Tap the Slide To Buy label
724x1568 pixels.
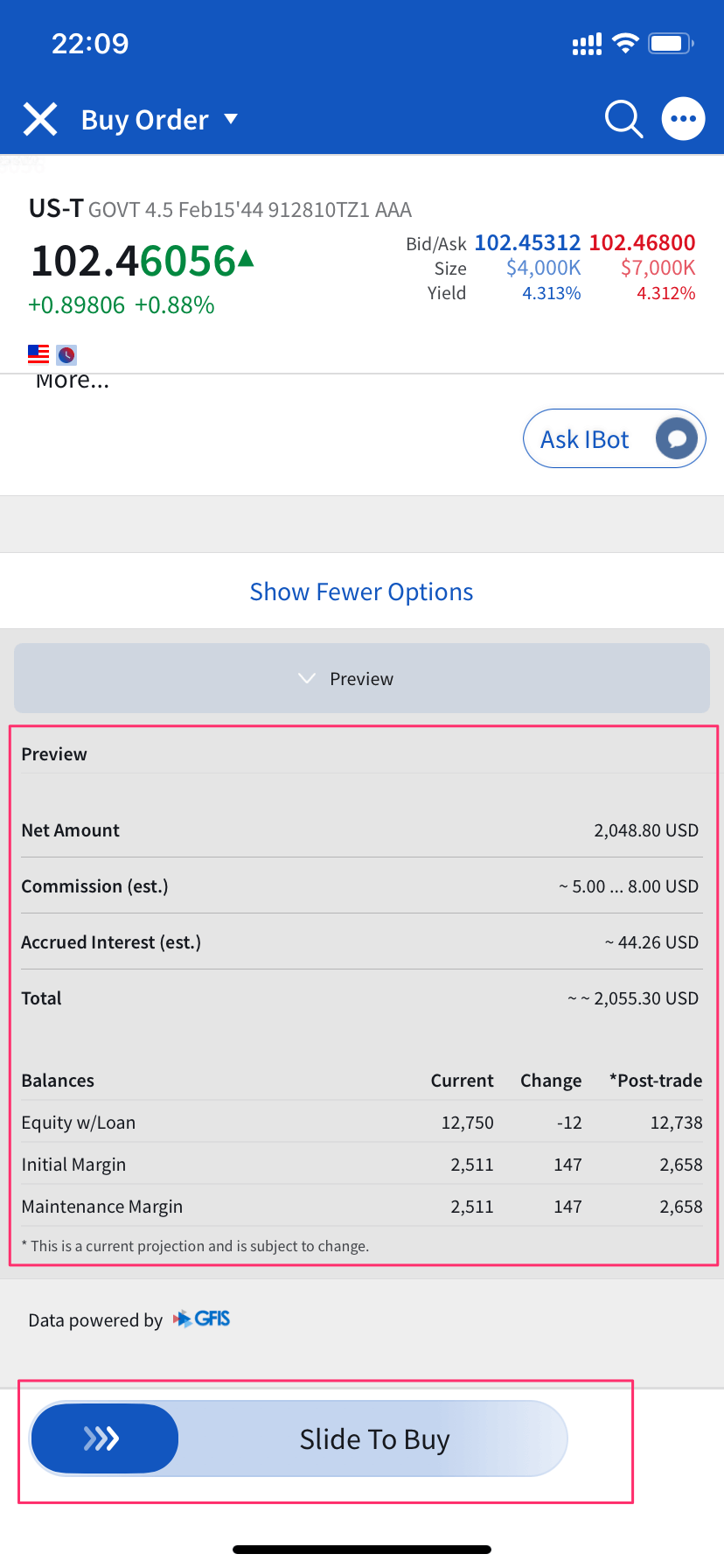click(x=374, y=1439)
